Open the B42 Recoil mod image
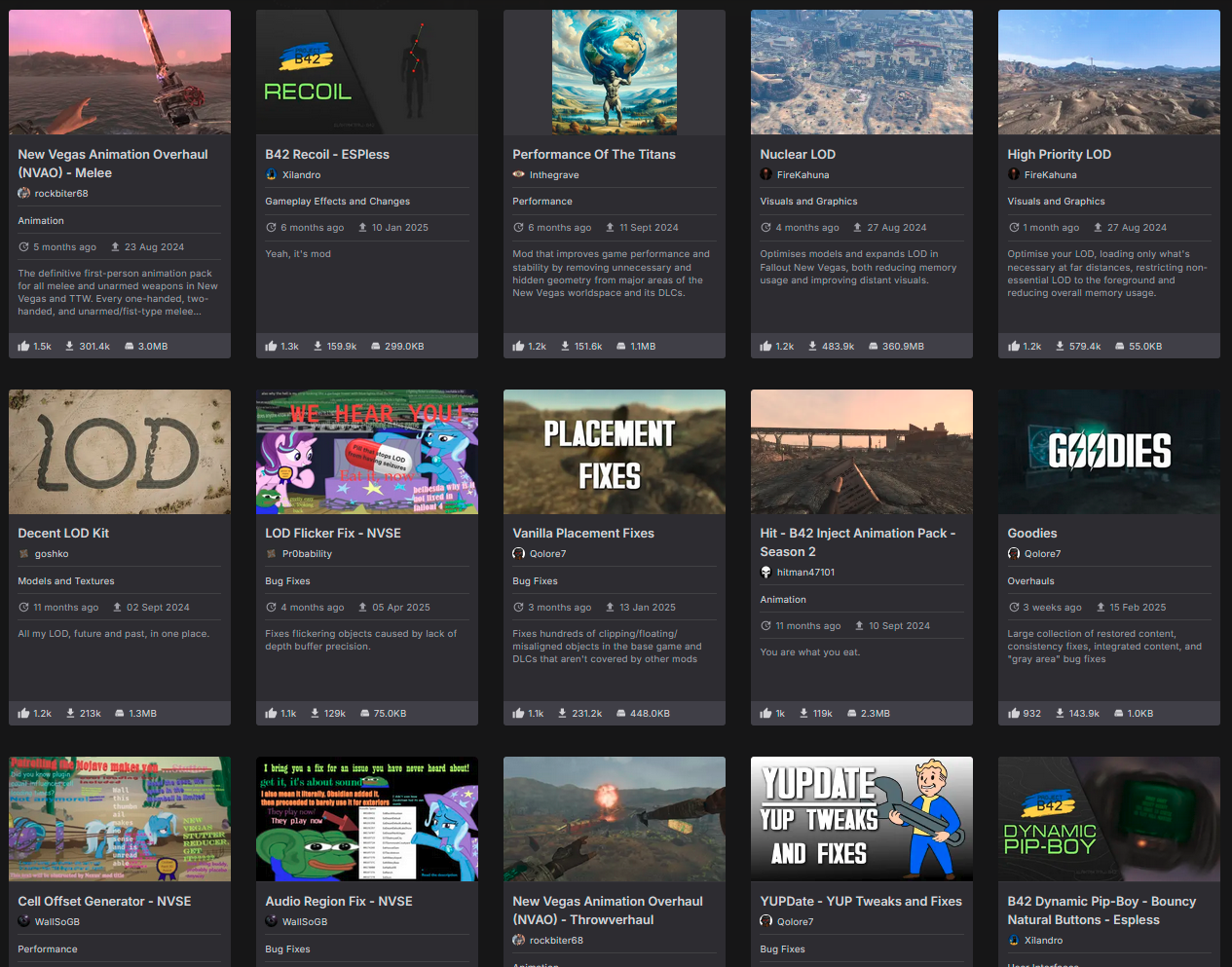 point(367,72)
